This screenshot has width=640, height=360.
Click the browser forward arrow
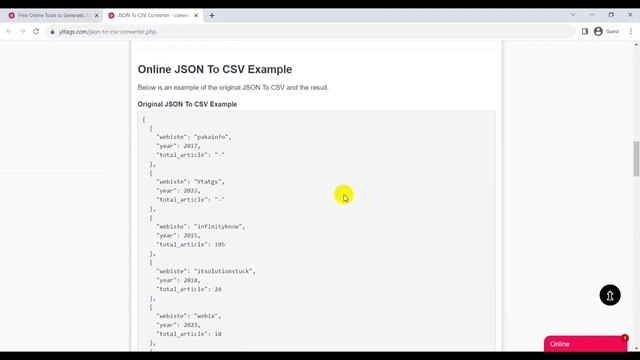click(x=22, y=31)
